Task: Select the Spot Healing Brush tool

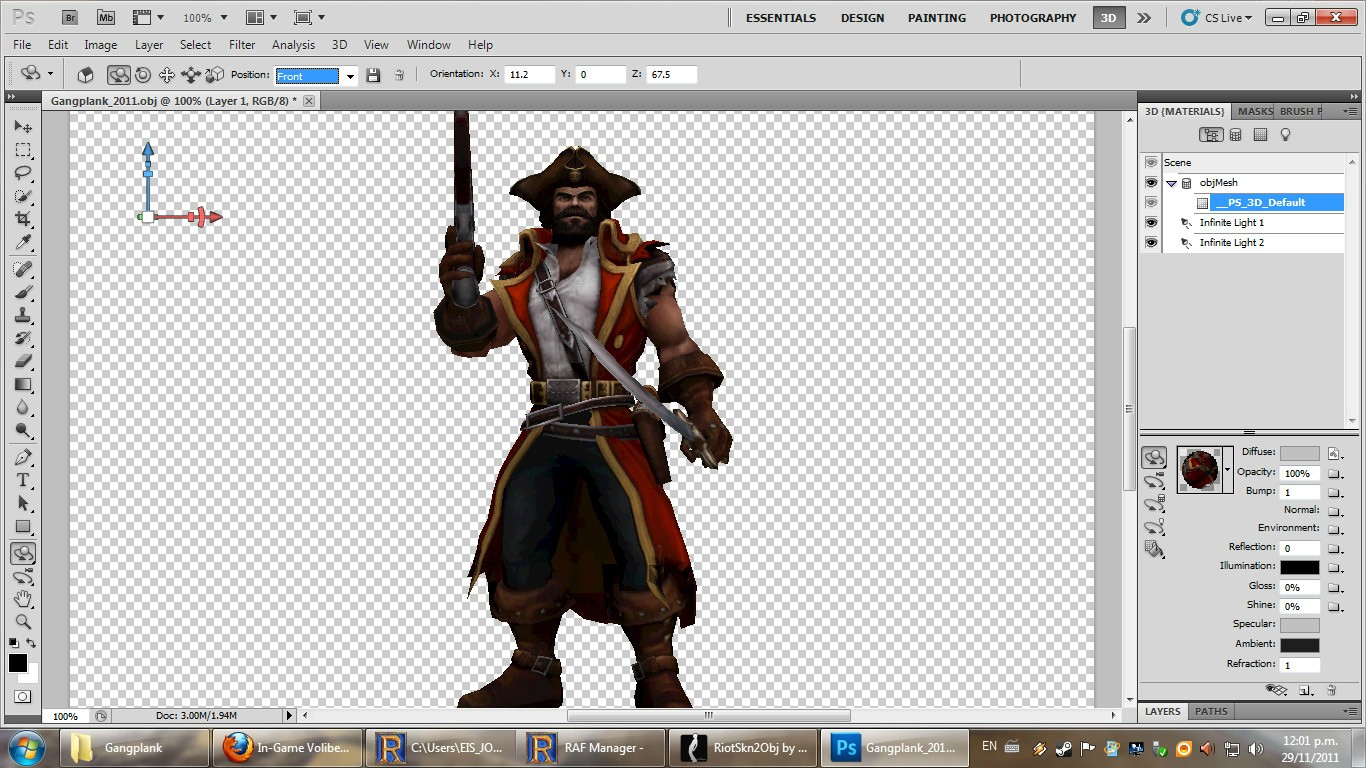Action: click(x=23, y=270)
